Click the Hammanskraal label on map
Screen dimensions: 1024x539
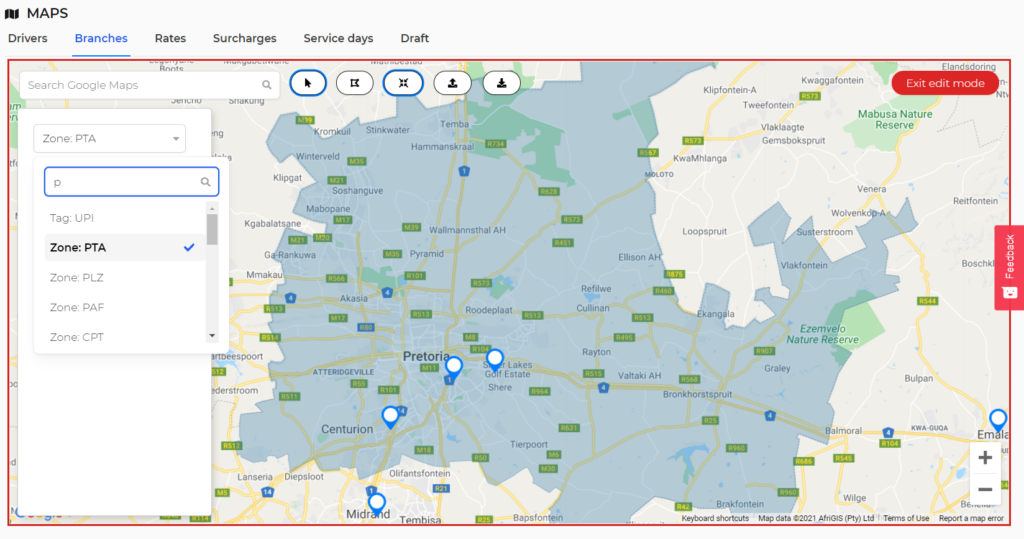tap(442, 146)
